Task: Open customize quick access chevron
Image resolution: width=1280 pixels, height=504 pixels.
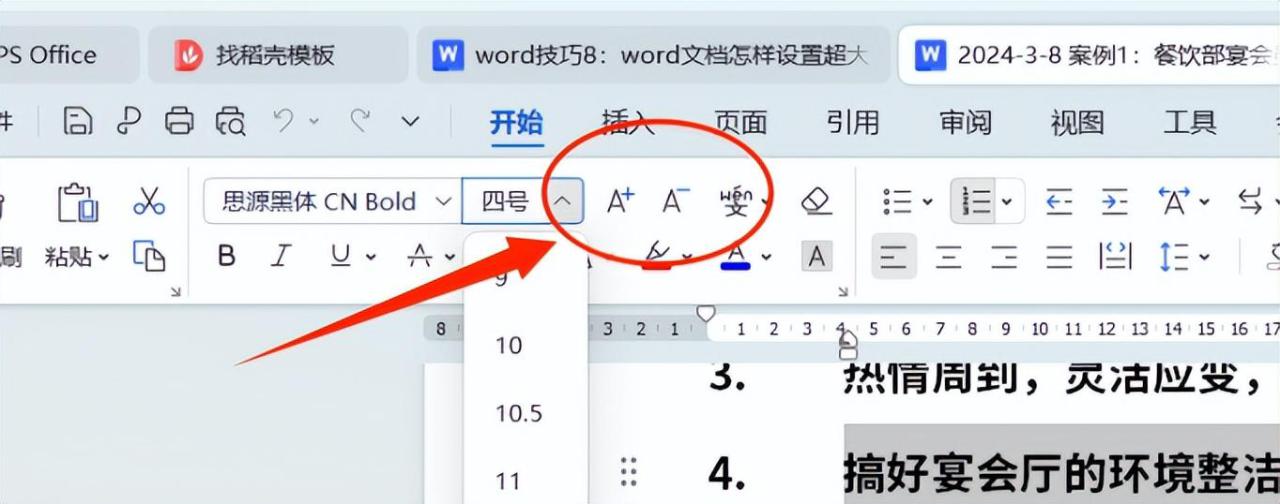Action: [410, 121]
